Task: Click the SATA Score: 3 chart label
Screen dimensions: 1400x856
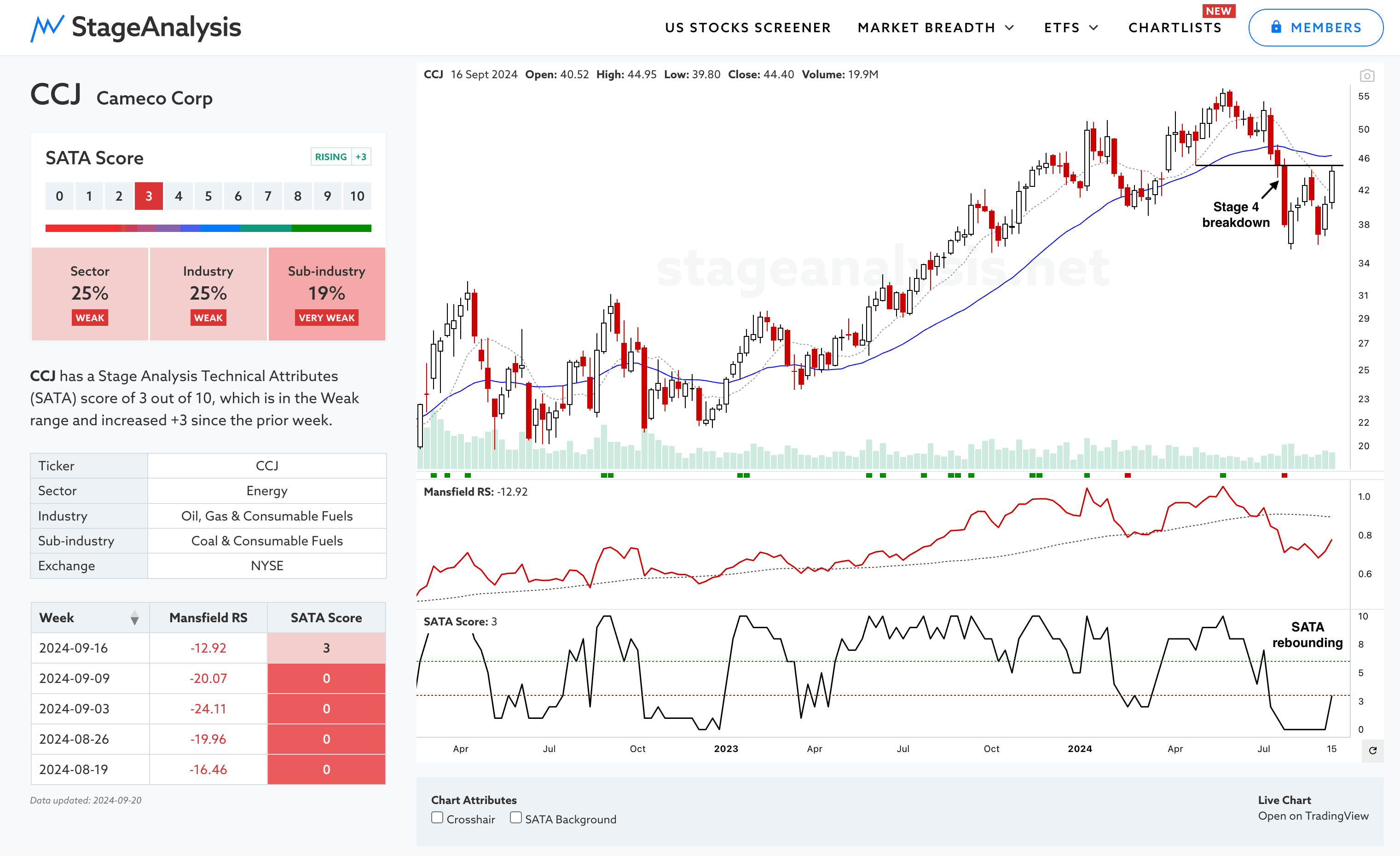Action: pos(460,621)
